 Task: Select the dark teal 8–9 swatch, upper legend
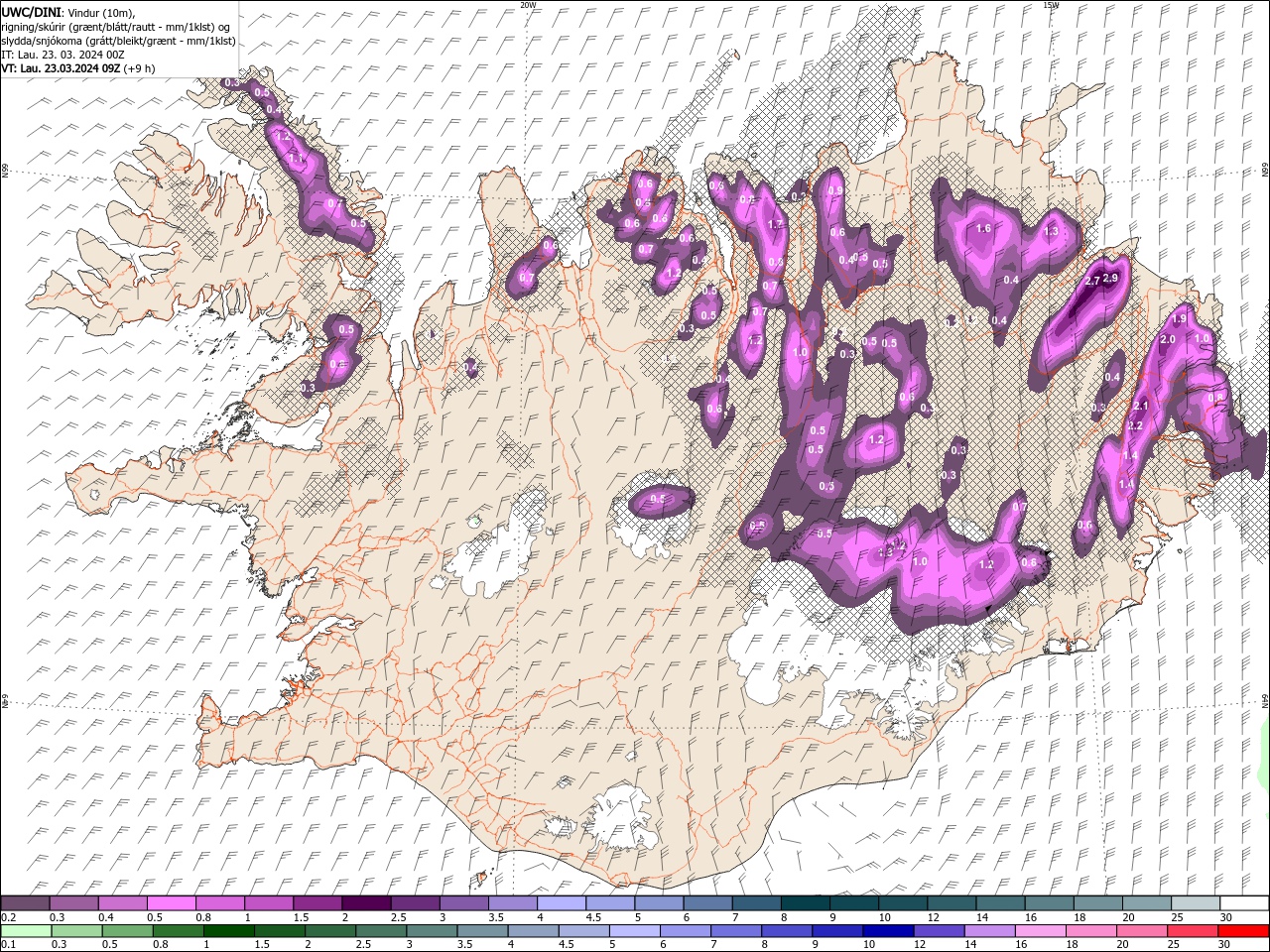[806, 903]
